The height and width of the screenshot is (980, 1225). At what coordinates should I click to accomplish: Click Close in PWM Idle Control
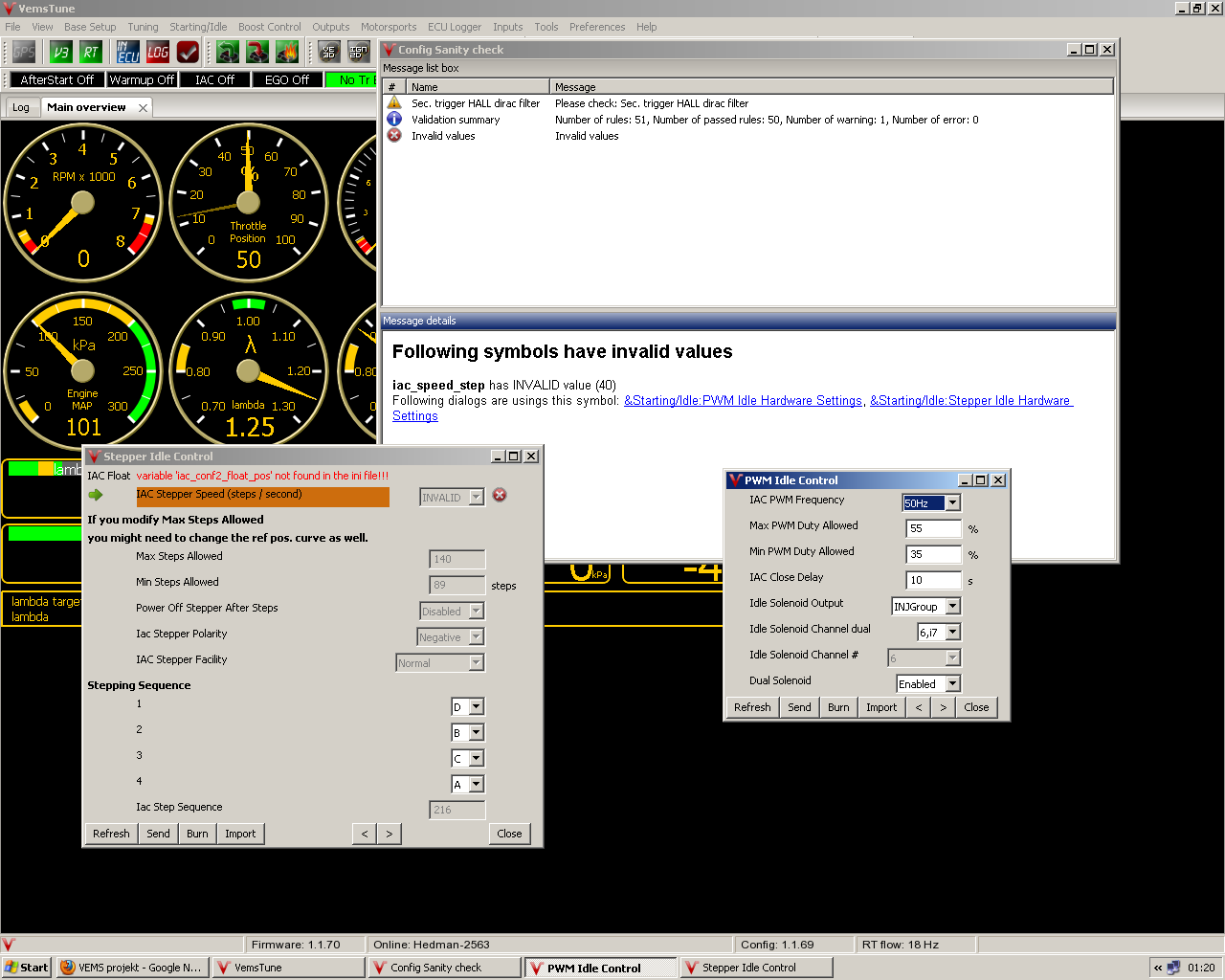976,707
